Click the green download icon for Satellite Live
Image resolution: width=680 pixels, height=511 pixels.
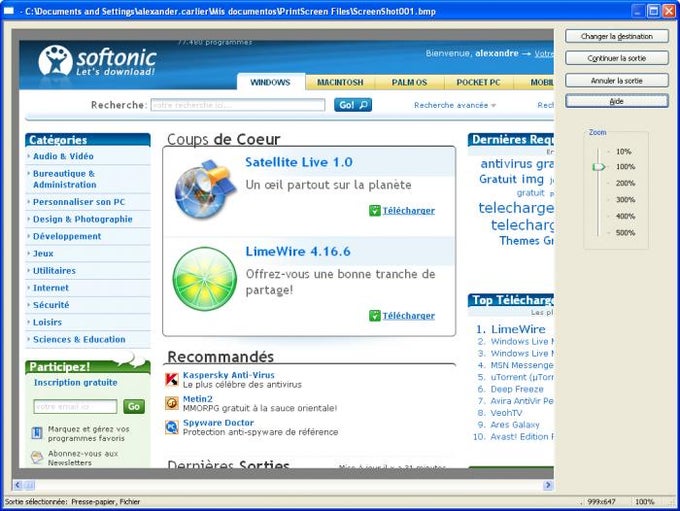(x=375, y=210)
